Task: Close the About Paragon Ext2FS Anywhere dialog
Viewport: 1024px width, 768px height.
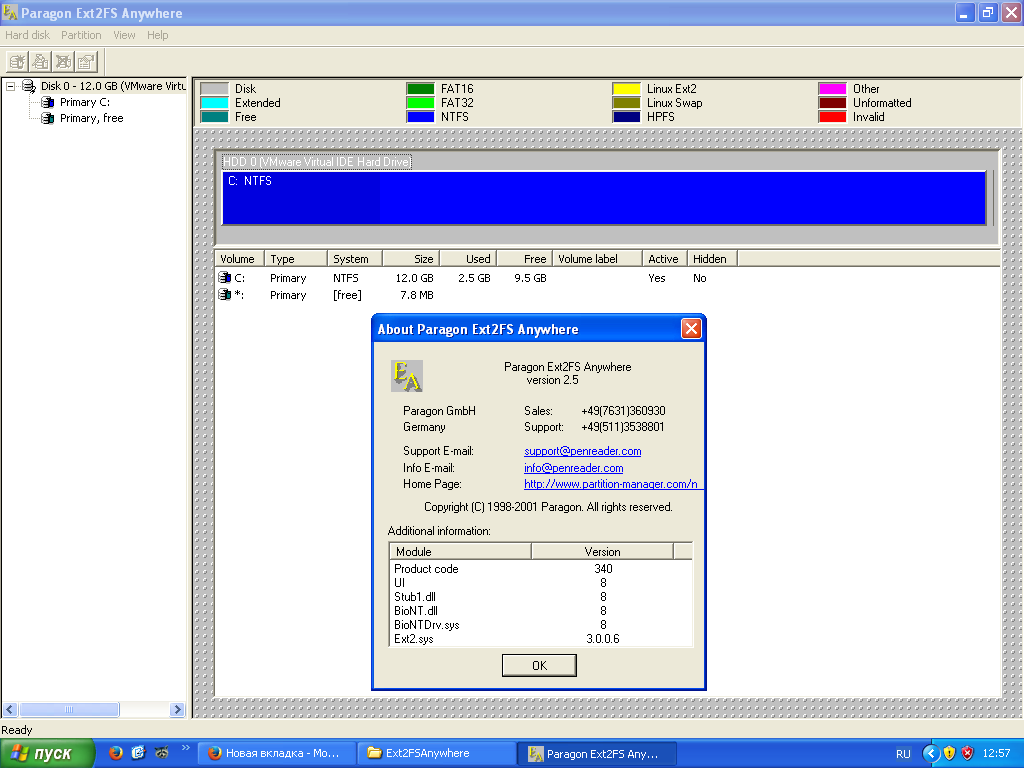Action: [x=690, y=329]
